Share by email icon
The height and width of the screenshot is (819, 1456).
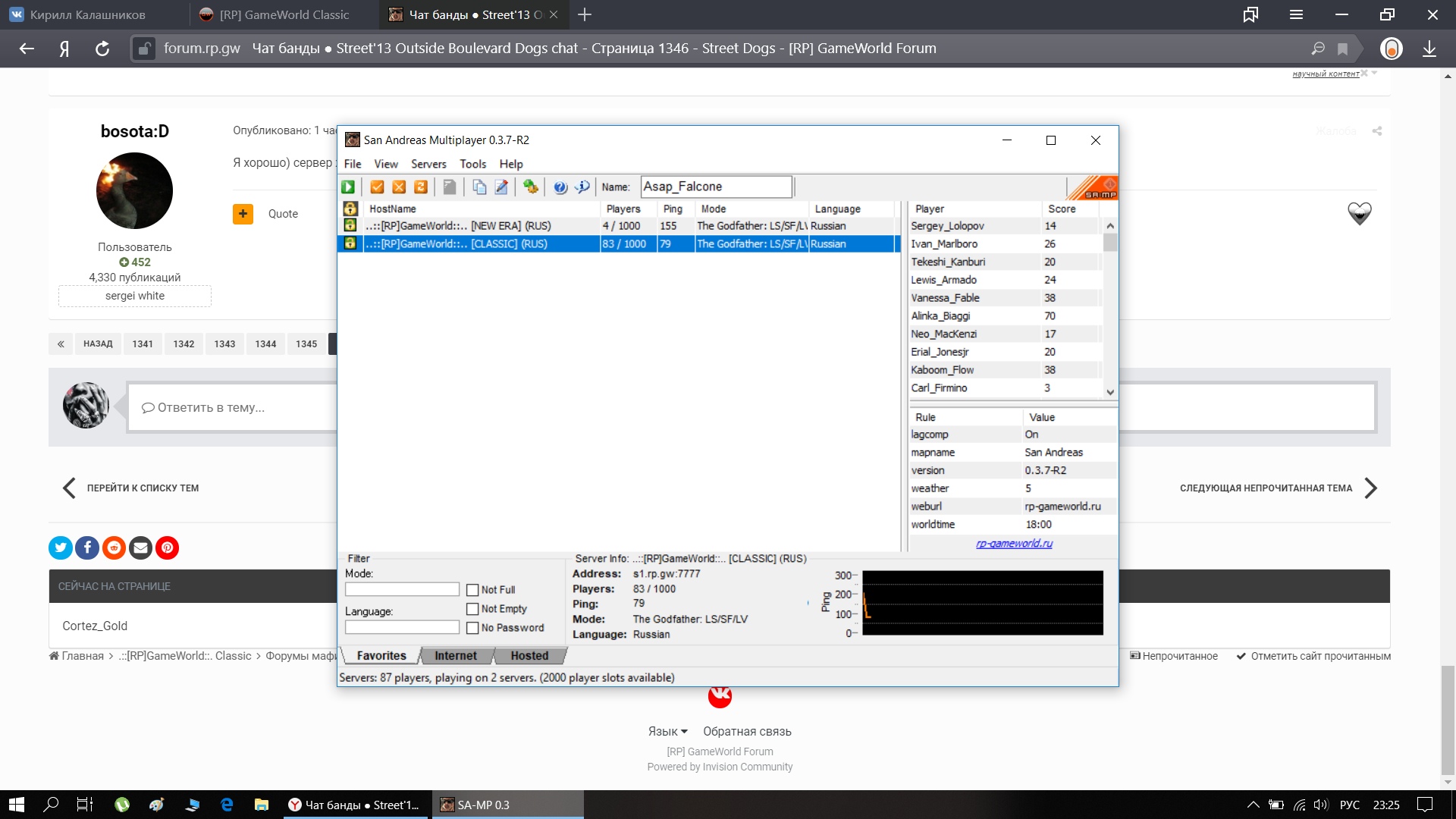pos(140,548)
